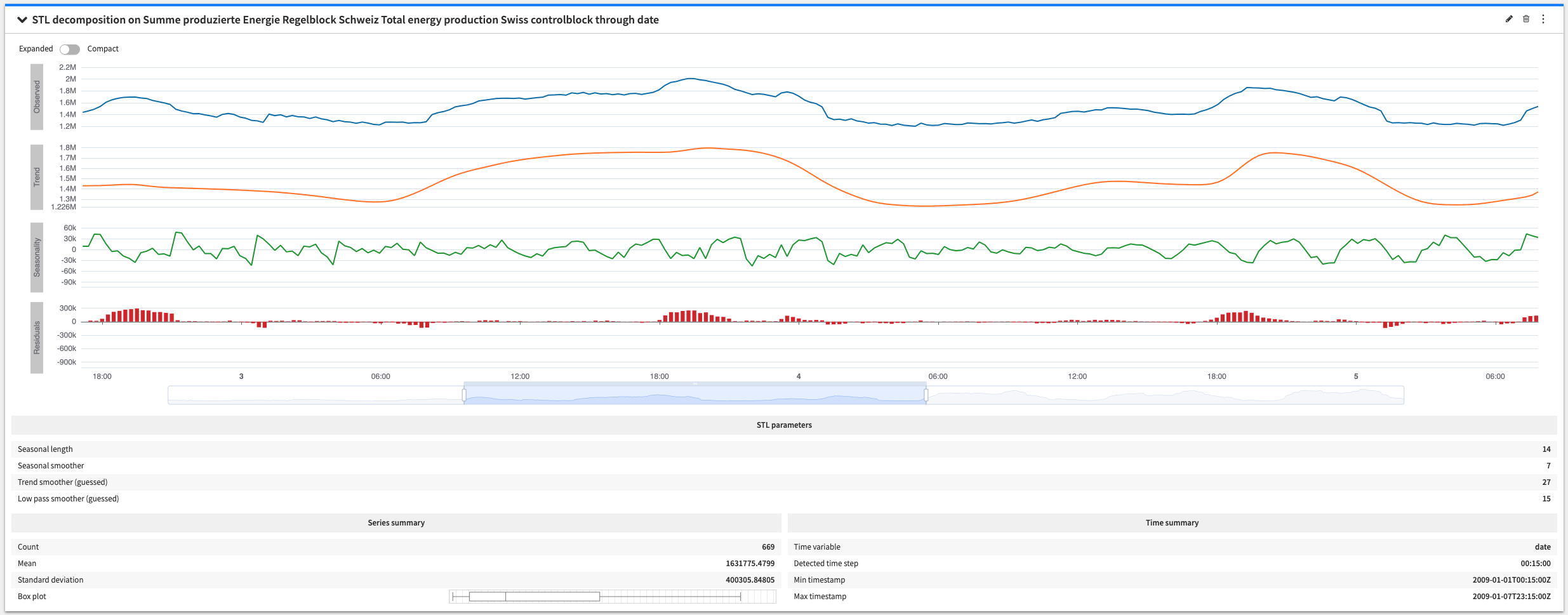This screenshot has width=1568, height=615.
Task: Toggle the Expanded/Compact view switch
Action: (x=70, y=50)
